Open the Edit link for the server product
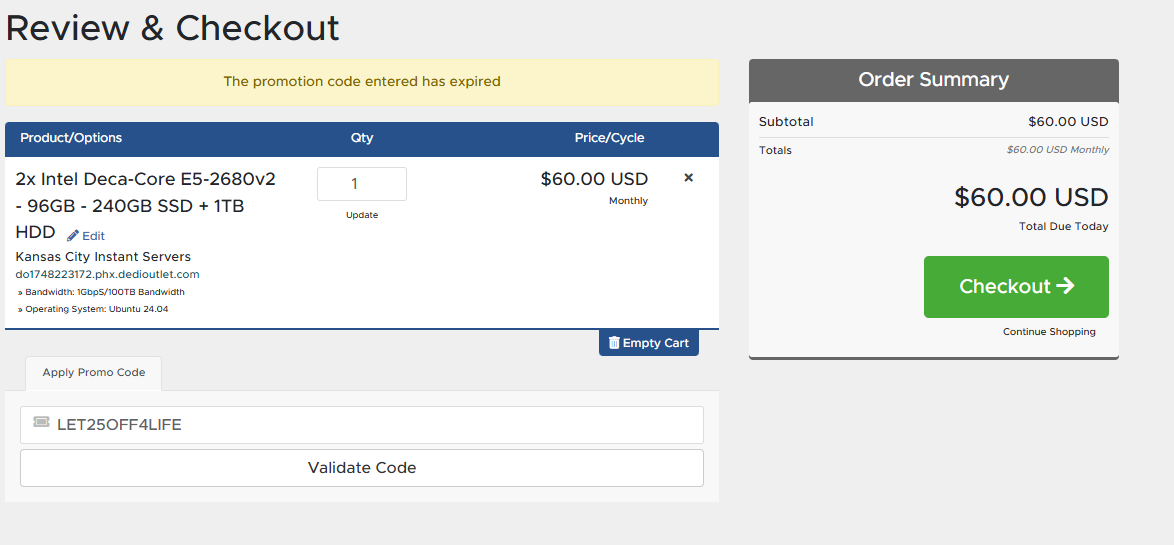 point(86,236)
